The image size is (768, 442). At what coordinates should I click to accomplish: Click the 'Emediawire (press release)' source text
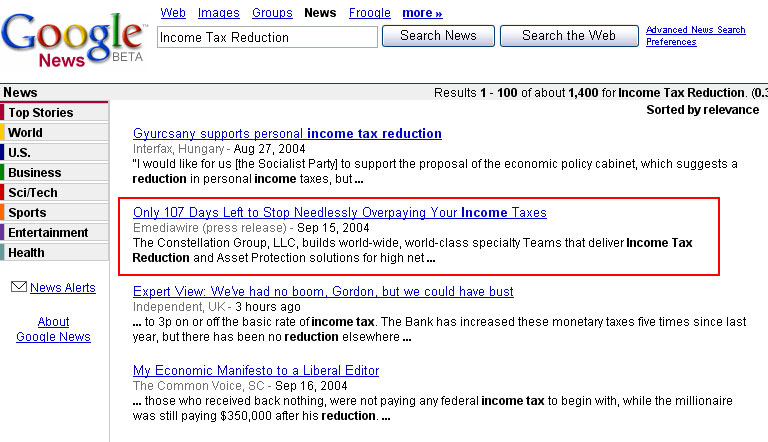click(210, 228)
